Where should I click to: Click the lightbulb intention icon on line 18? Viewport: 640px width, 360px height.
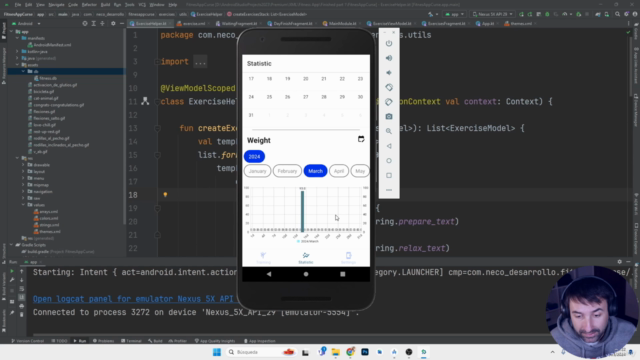(x=165, y=195)
